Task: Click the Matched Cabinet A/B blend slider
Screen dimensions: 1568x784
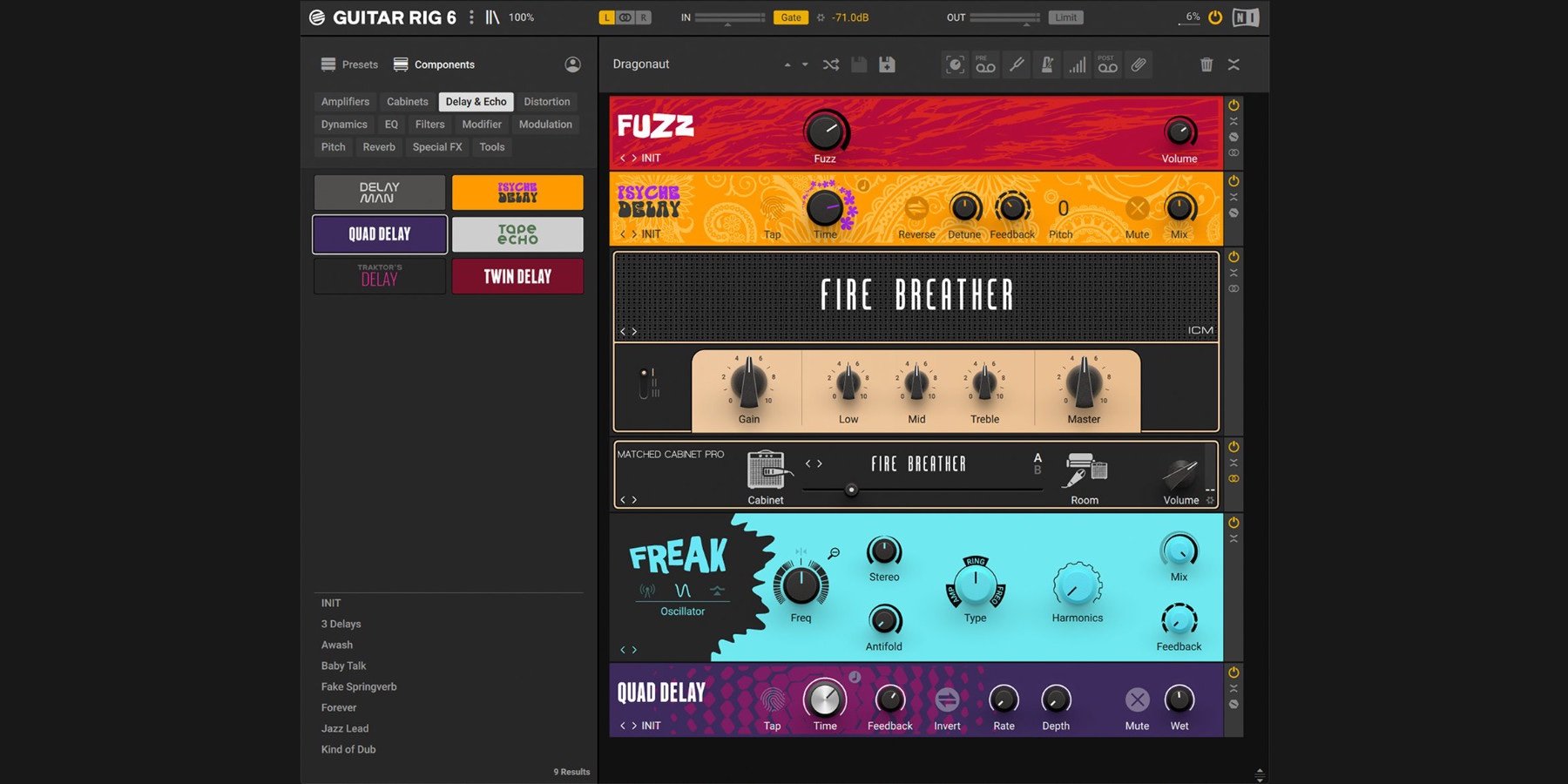Action: (851, 490)
